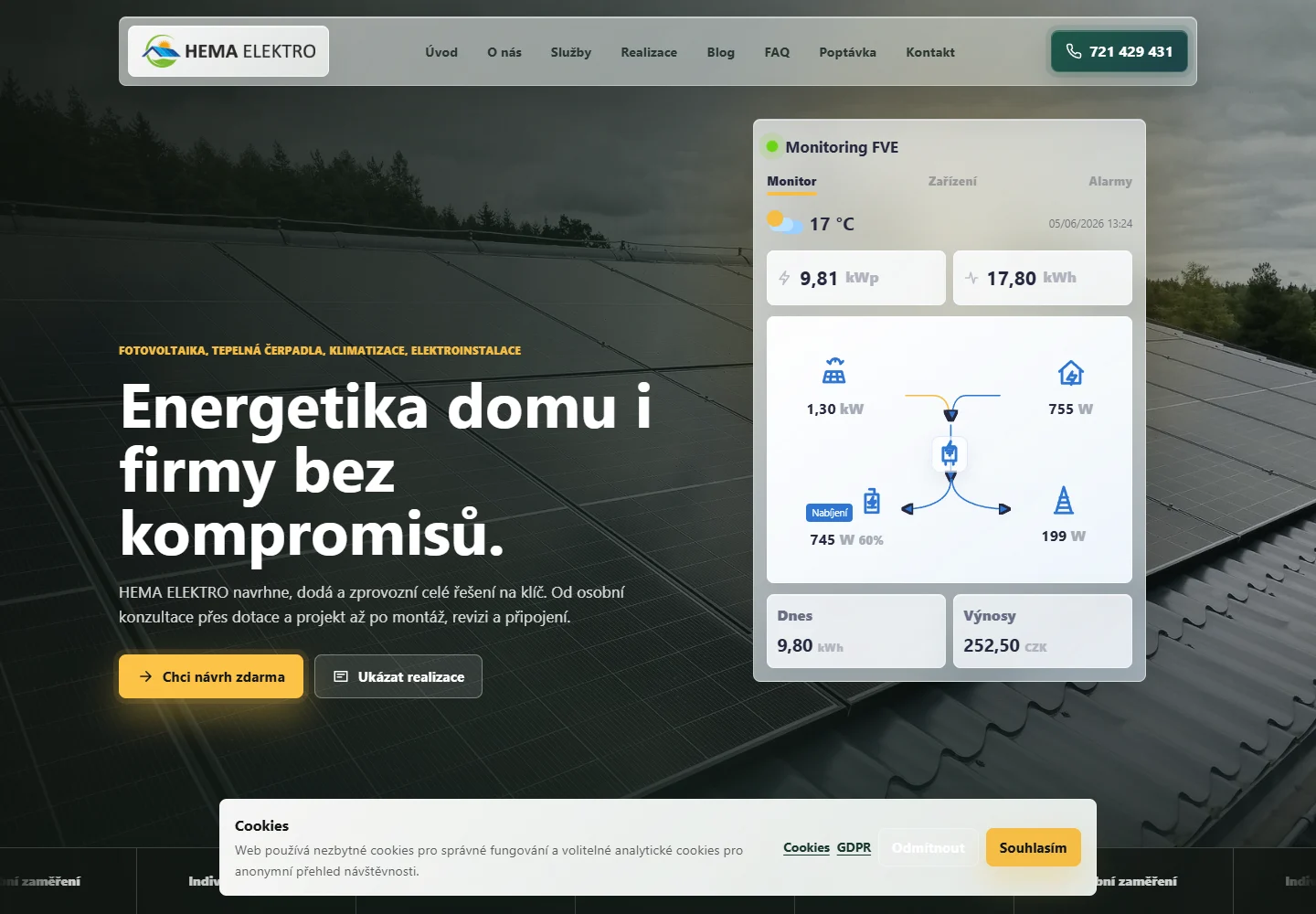Click the arrow icon in Chci návrh zdarma
Screen dimensions: 1316x914
(x=146, y=676)
